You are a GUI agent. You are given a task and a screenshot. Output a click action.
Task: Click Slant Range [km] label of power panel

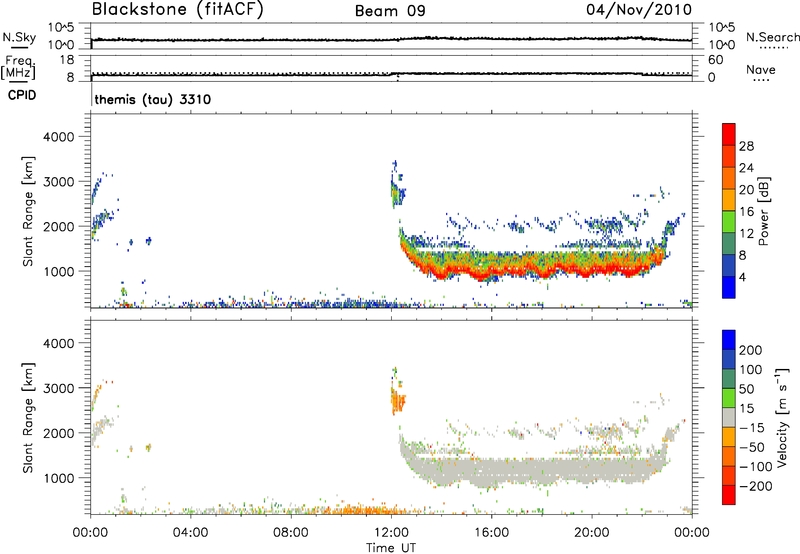(x=28, y=212)
